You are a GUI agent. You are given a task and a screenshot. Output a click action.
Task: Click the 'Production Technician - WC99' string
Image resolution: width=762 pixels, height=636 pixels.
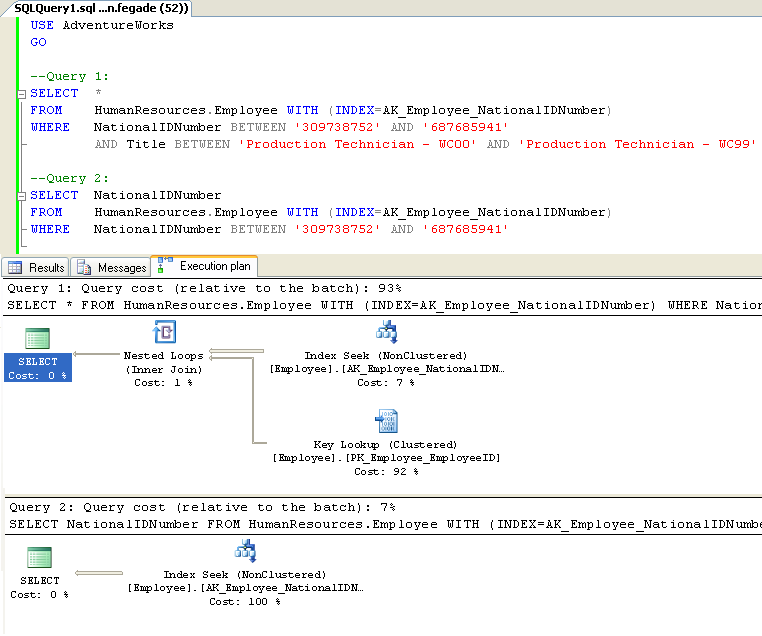(x=638, y=144)
